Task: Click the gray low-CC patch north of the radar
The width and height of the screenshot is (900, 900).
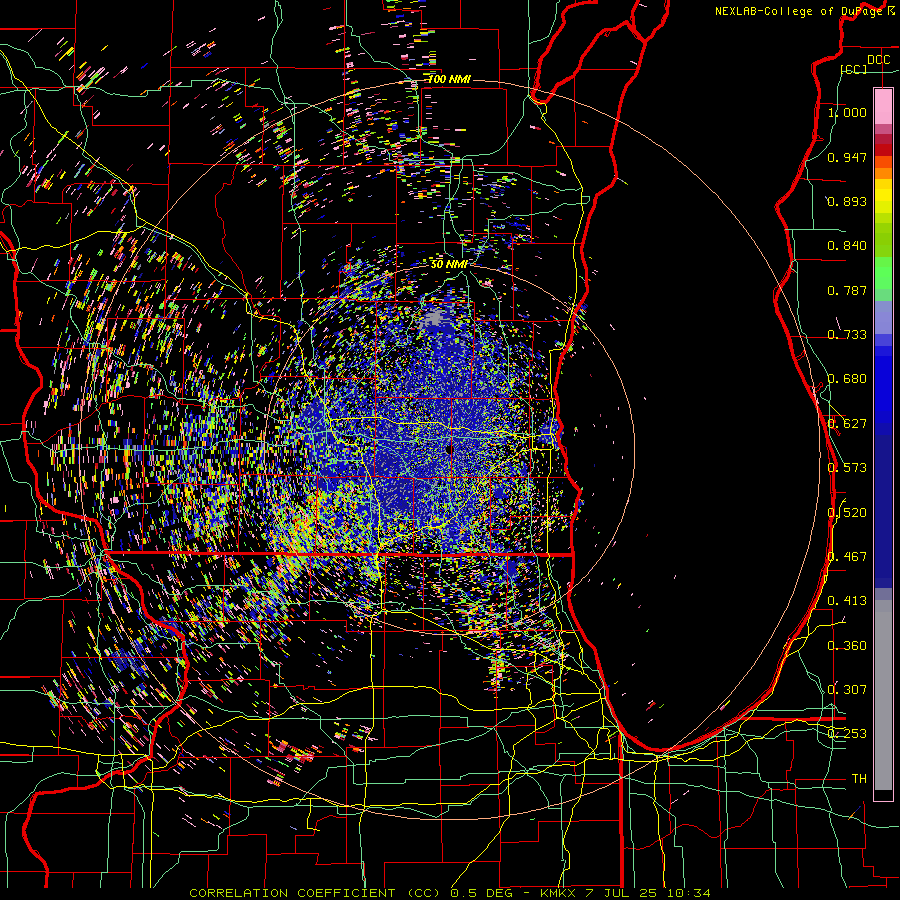Action: [x=436, y=317]
